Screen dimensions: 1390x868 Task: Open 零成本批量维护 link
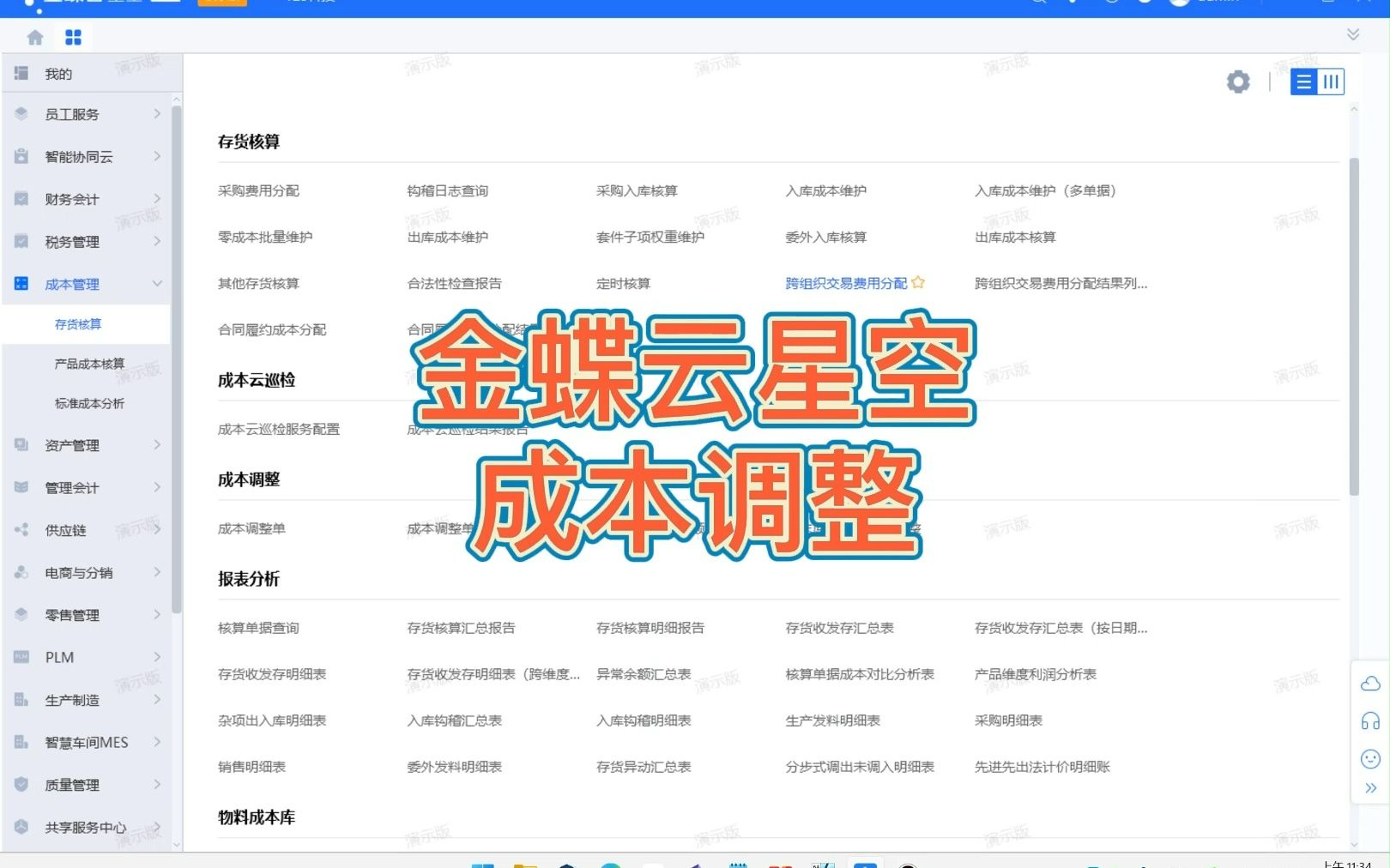tap(265, 237)
